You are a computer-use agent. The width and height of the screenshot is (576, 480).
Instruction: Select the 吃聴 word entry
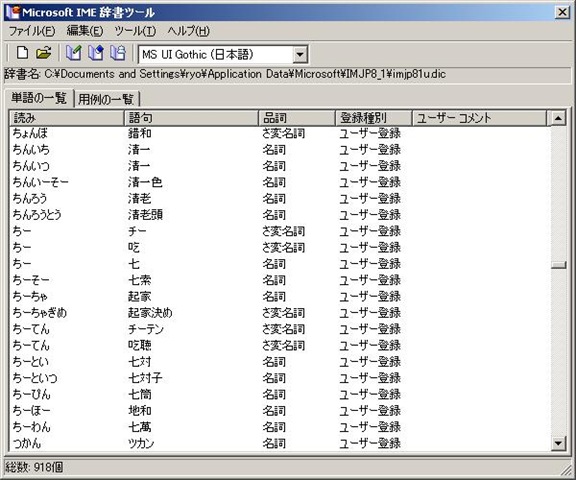[140, 345]
